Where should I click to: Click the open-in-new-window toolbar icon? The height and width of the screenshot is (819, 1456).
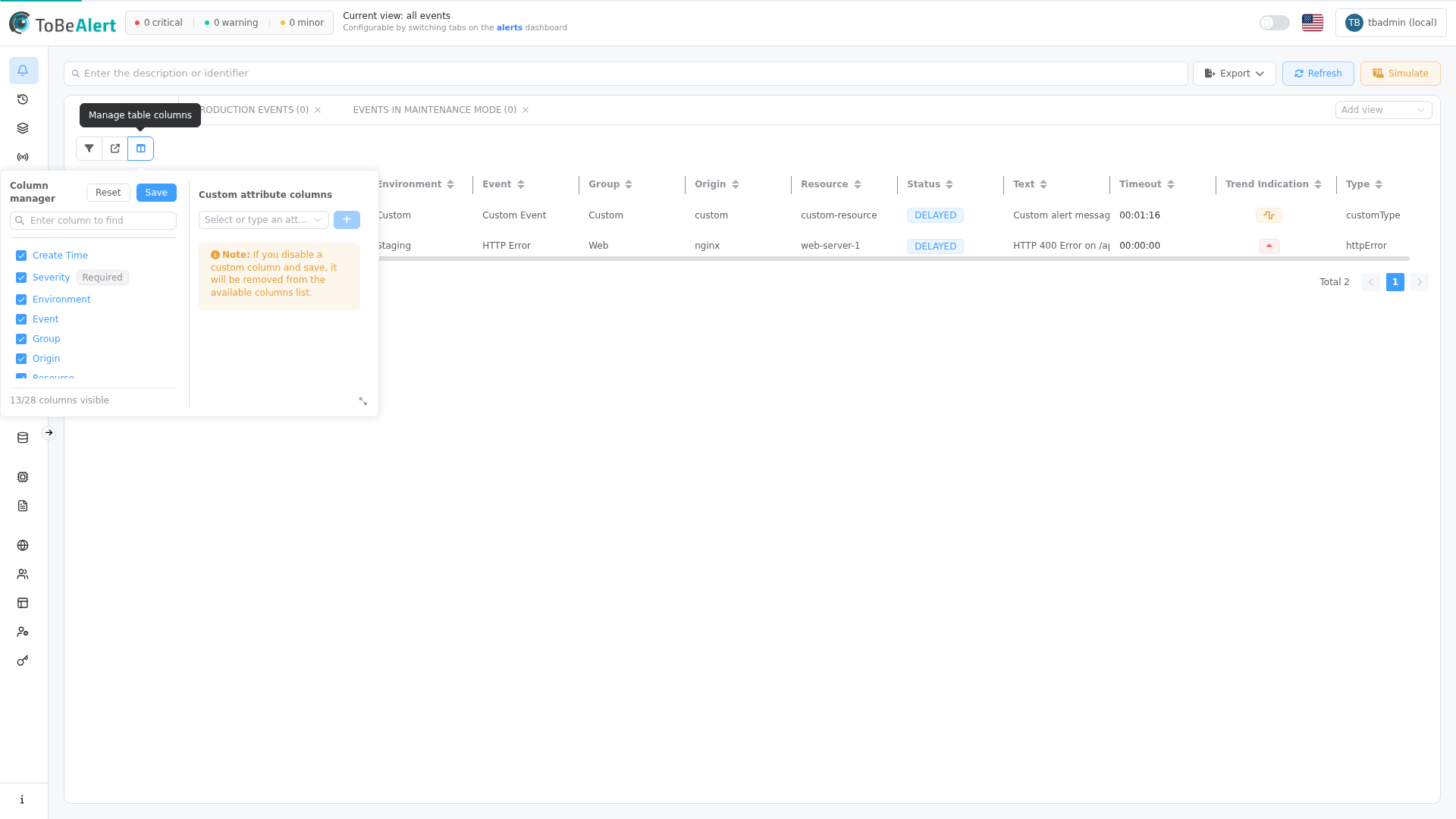115,149
